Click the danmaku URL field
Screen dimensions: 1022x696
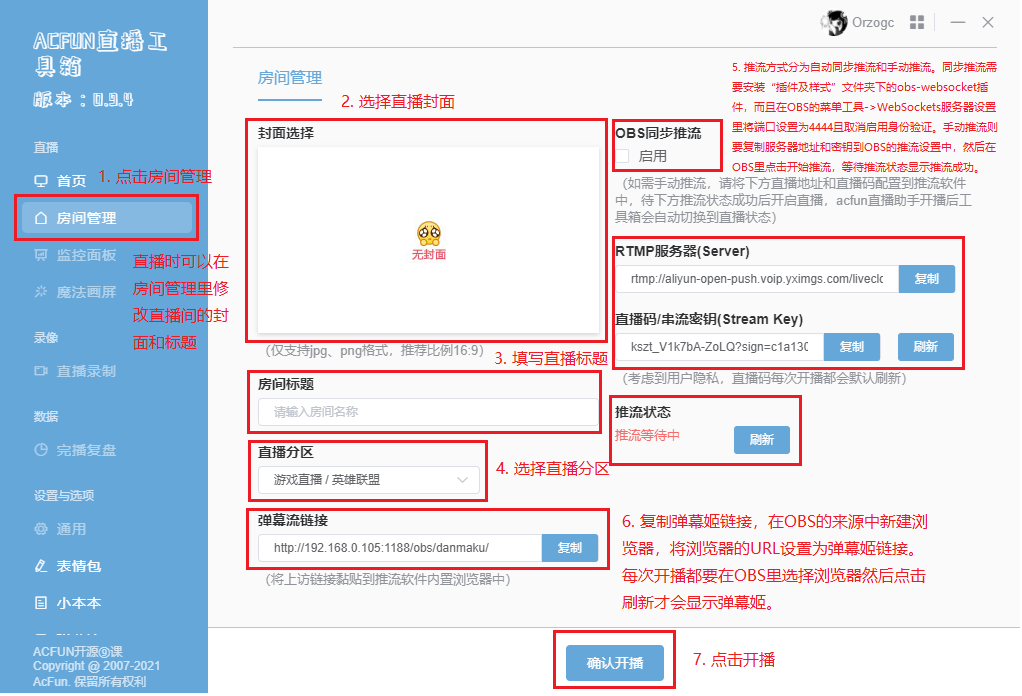(400, 548)
